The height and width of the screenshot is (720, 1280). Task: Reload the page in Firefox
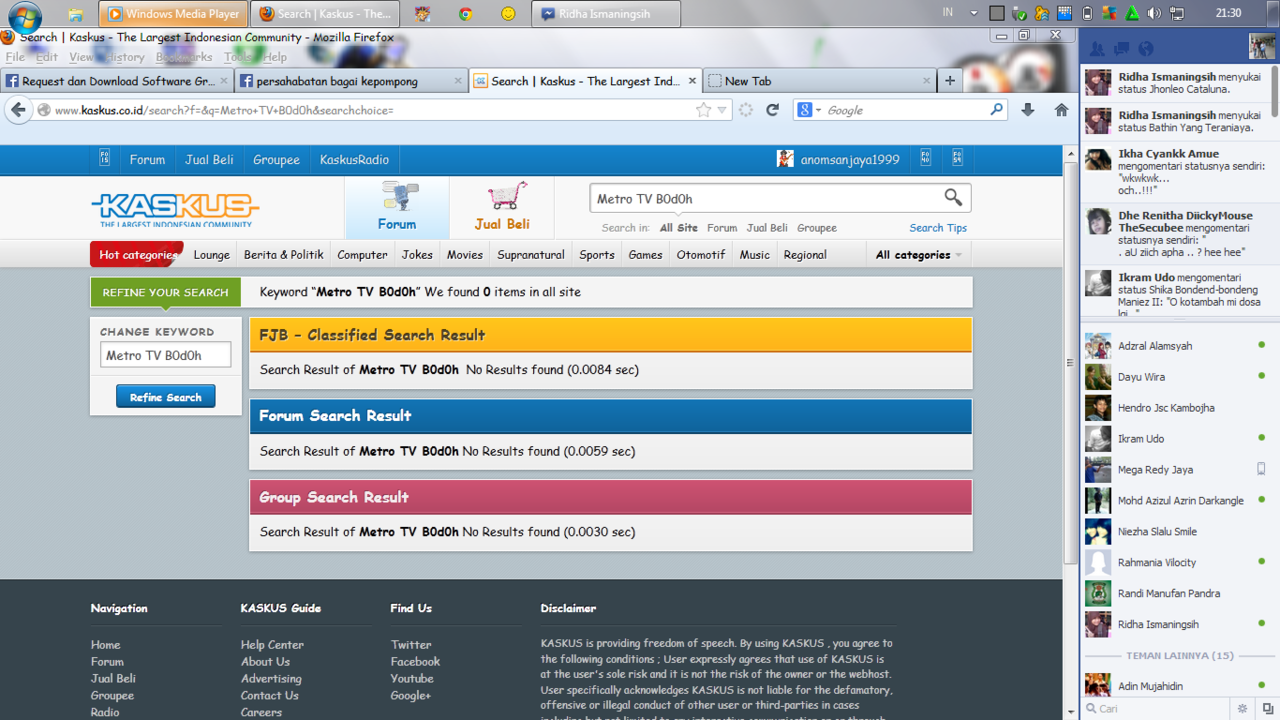click(772, 110)
